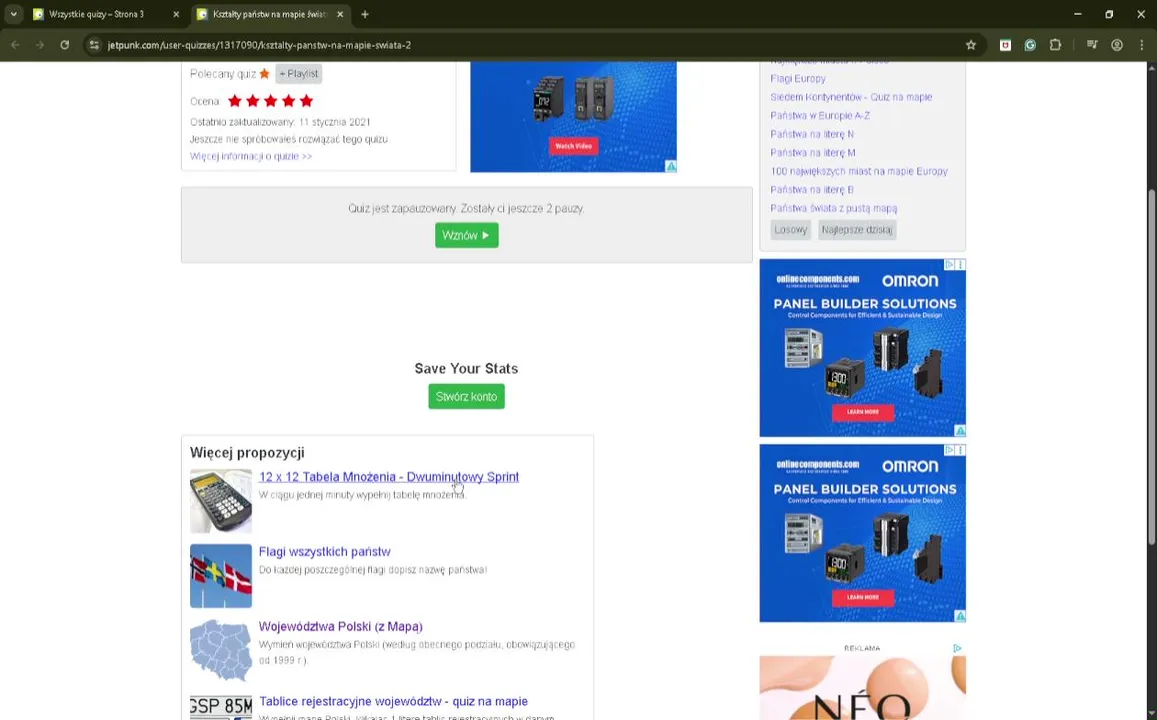1157x720 pixels.
Task: Close the Wszystkie quizy tab
Action: [176, 14]
